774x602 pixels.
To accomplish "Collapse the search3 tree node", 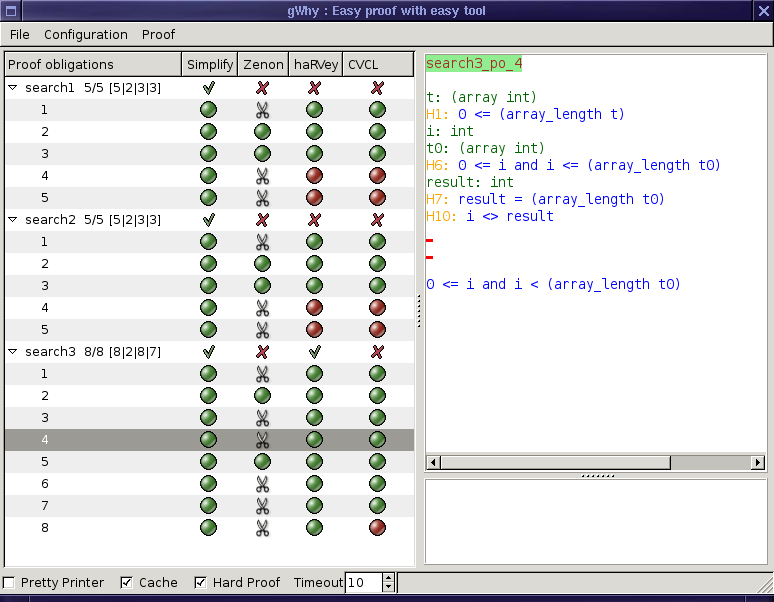I will pos(13,352).
